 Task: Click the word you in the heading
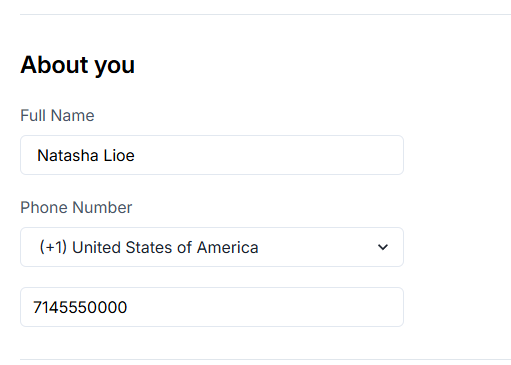115,66
